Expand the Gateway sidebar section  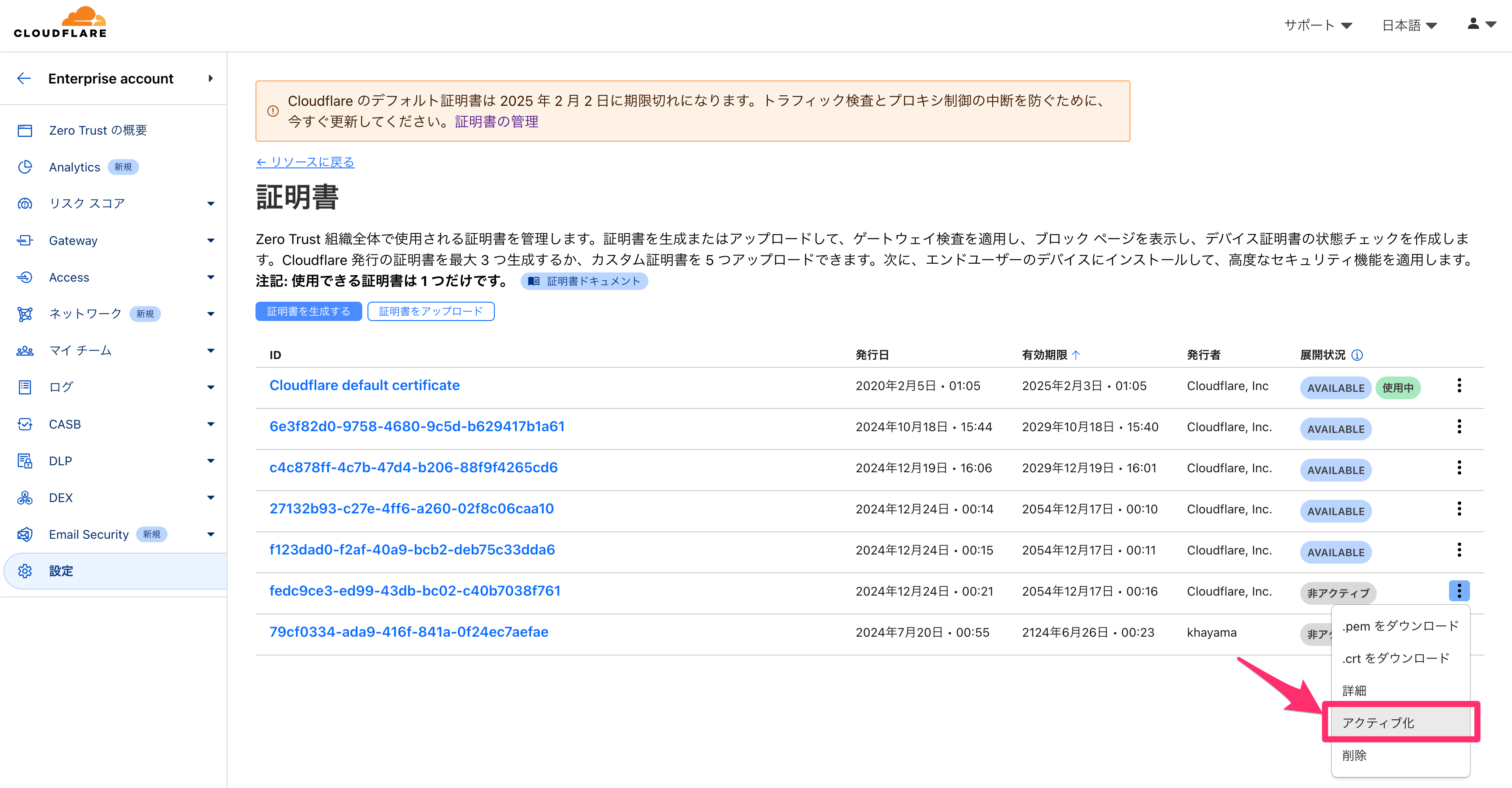pos(211,241)
